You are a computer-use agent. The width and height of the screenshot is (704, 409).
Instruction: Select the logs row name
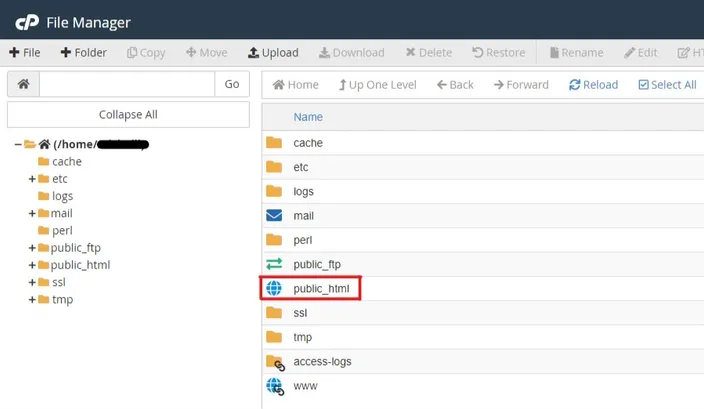click(304, 192)
